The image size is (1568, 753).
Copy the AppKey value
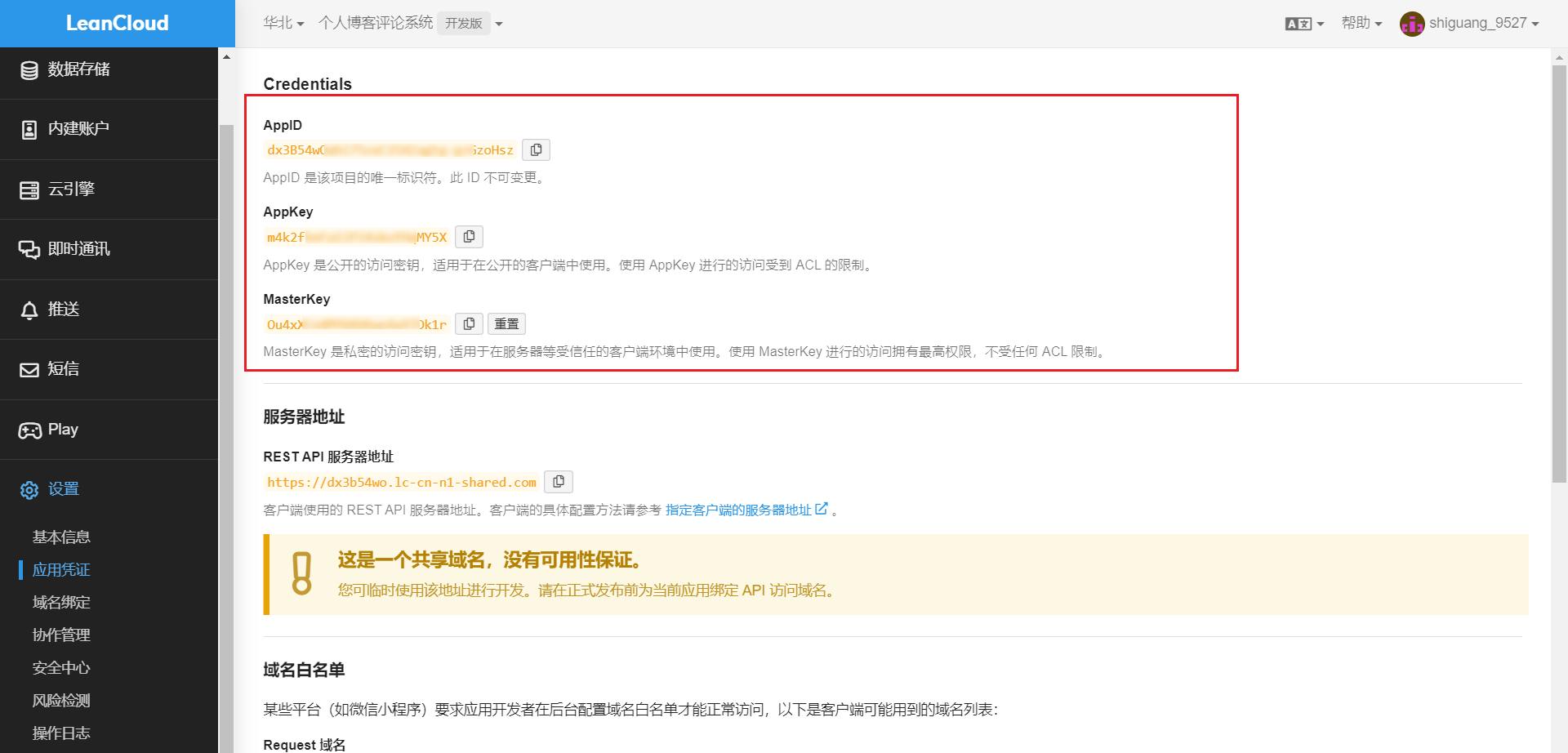[x=469, y=237]
